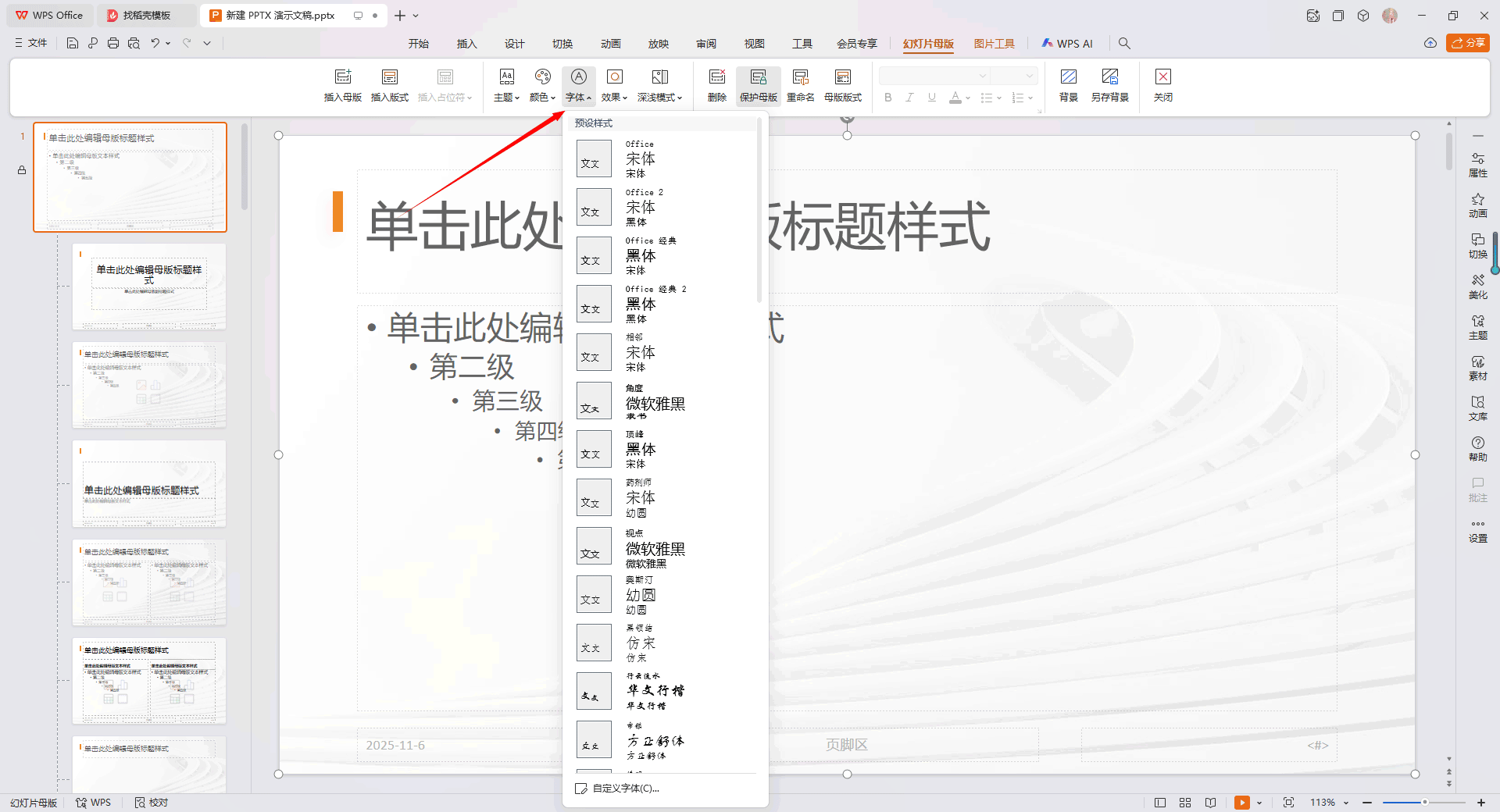The image size is (1500, 812).
Task: Click the 插入版式 icon
Action: point(388,84)
